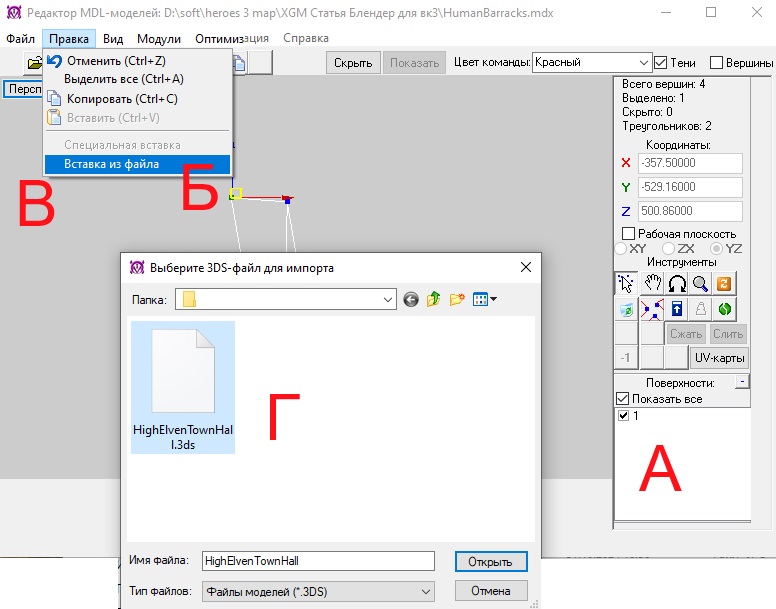Enable the Вершины checkbox

(716, 63)
